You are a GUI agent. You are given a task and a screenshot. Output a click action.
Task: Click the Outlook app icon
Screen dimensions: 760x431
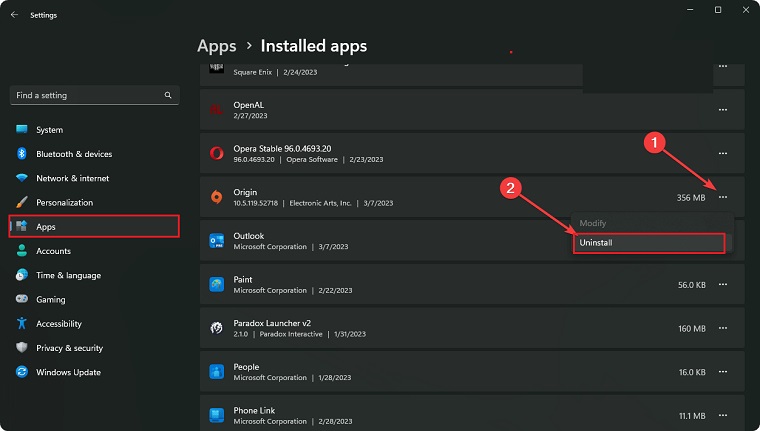point(216,241)
